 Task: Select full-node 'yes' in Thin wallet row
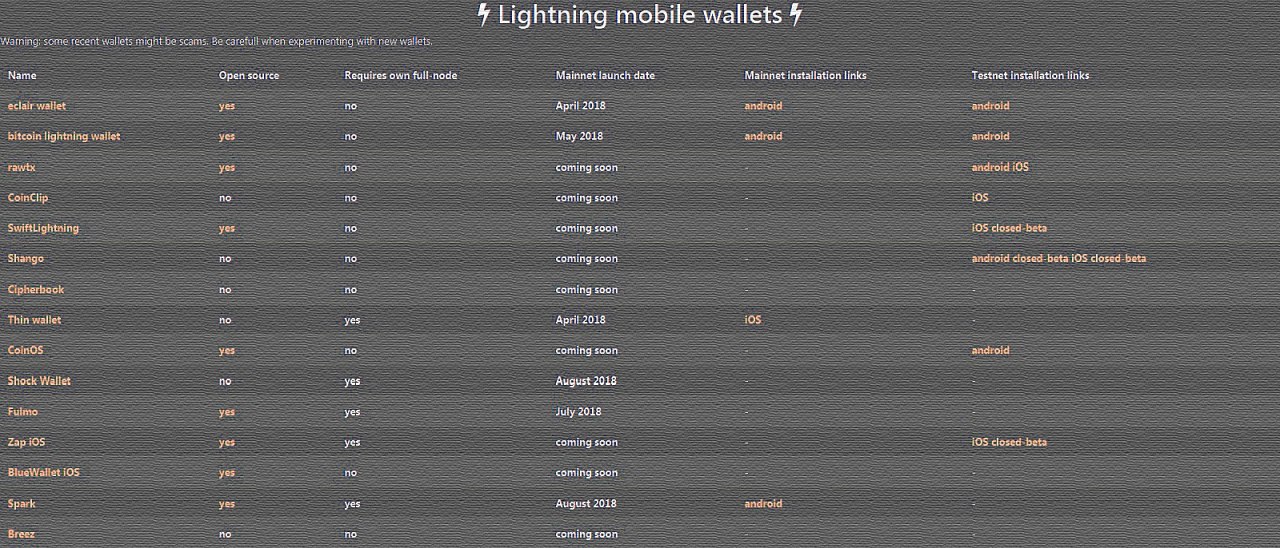[x=353, y=320]
